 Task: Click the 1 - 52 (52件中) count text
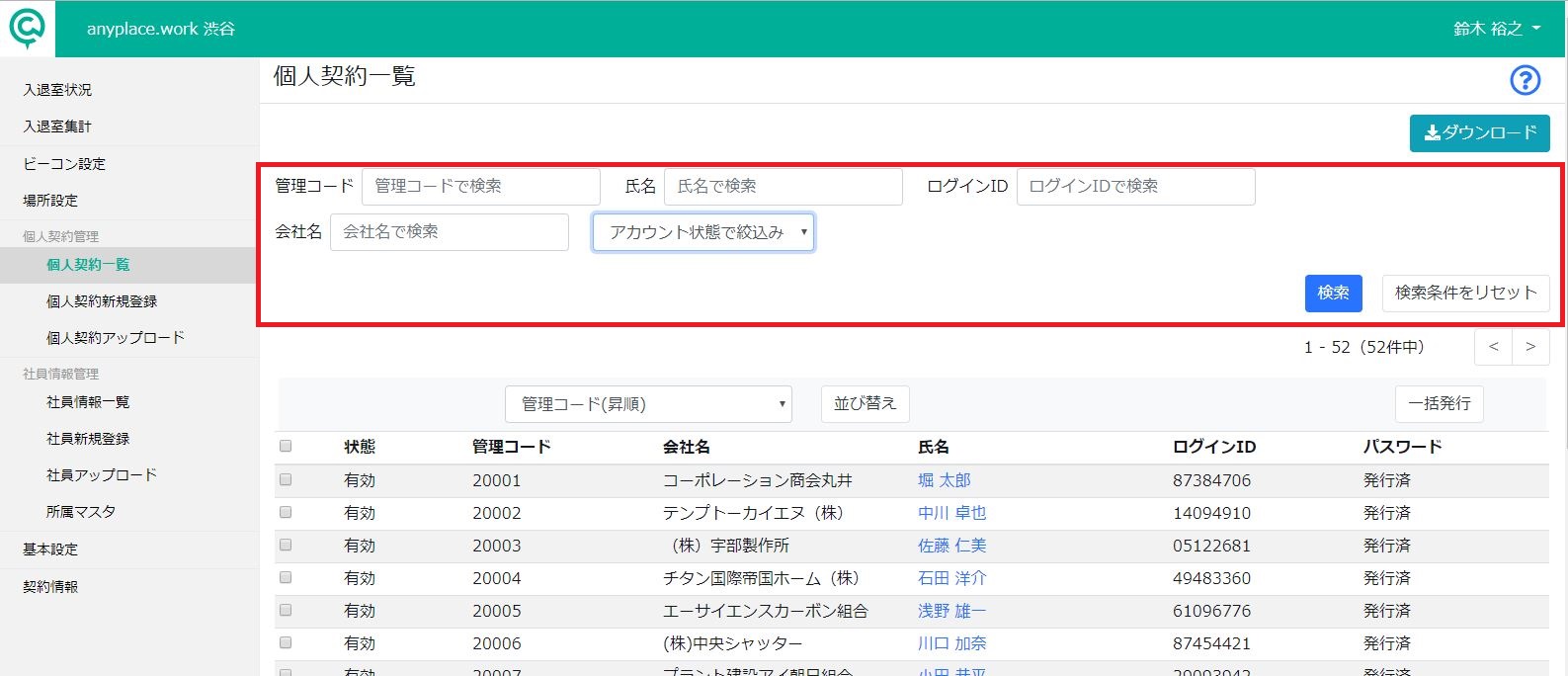coord(1364,347)
